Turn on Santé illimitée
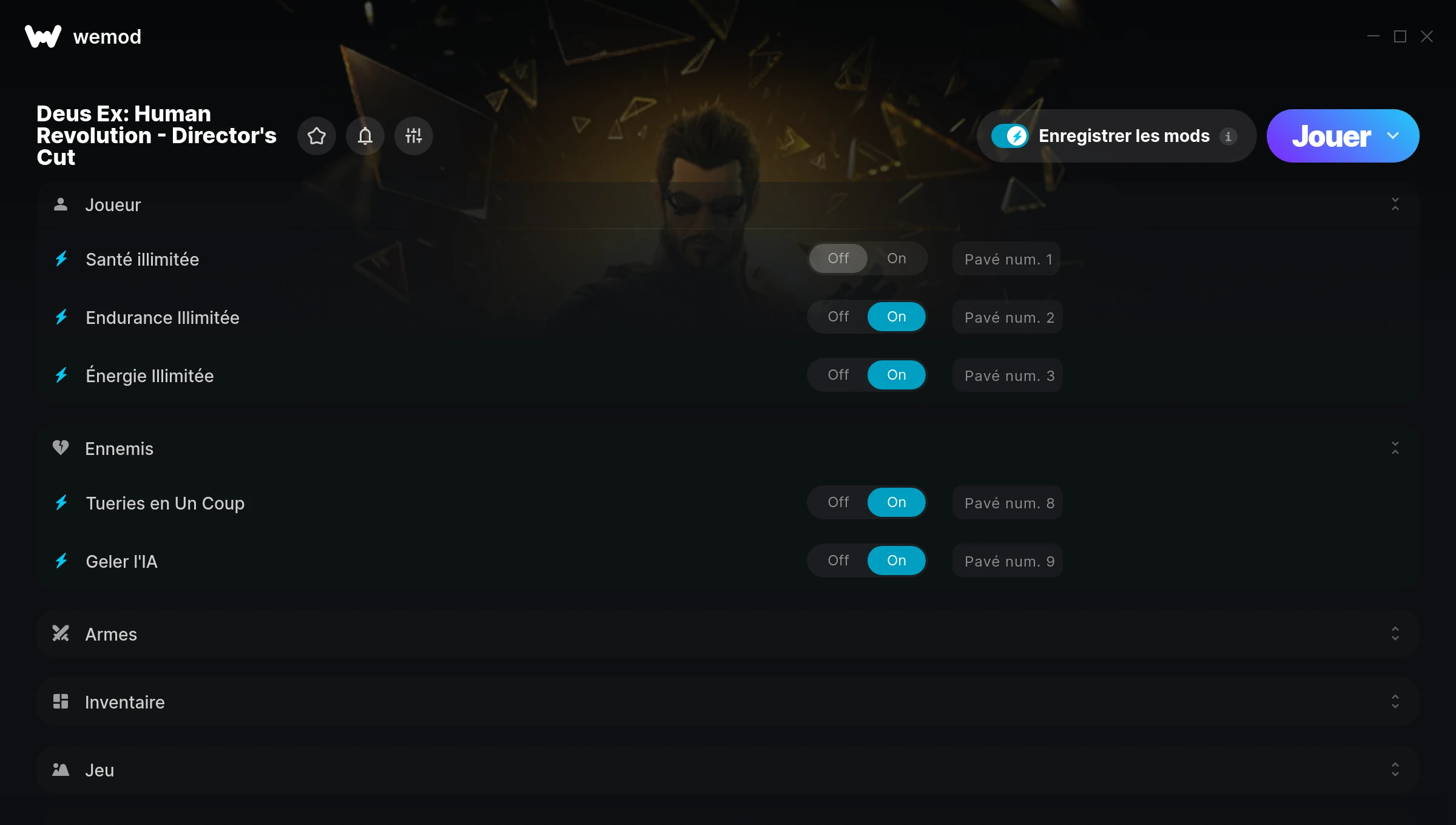Screen dimensions: 1456x825 pyautogui.click(x=897, y=258)
